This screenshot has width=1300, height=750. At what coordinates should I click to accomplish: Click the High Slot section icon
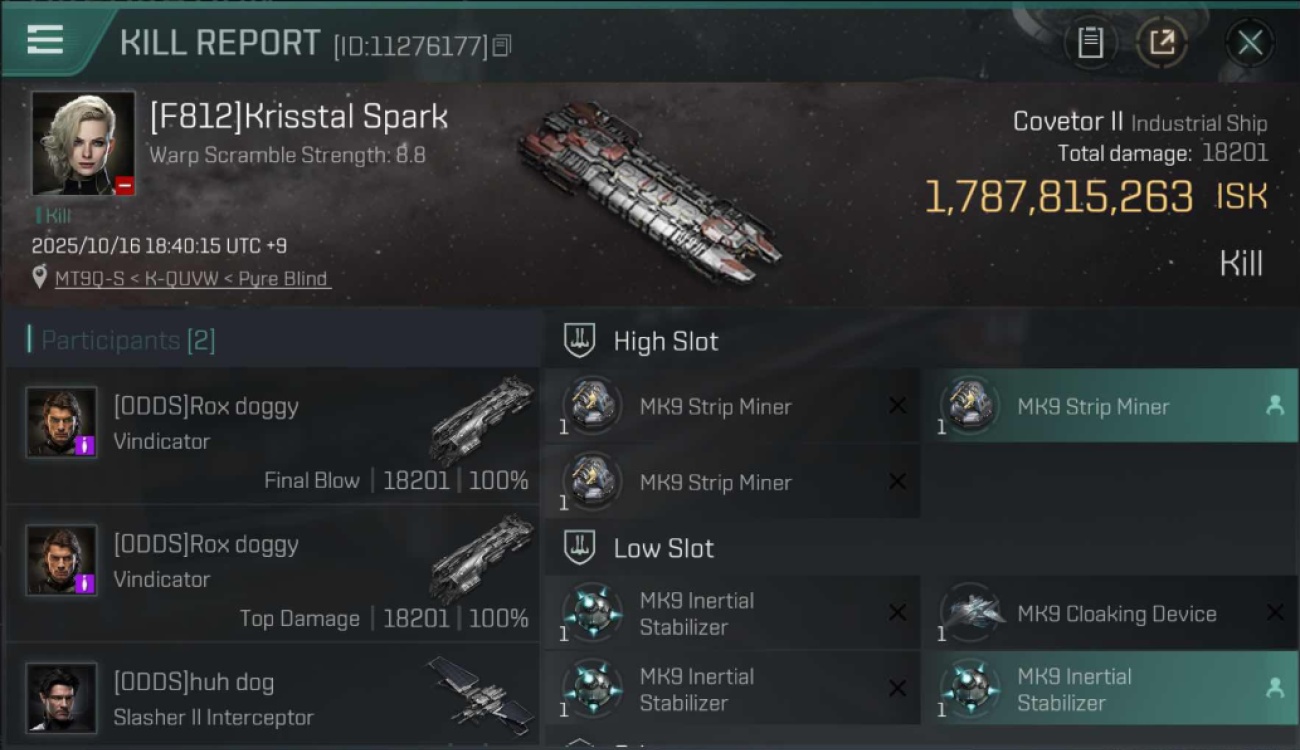point(580,341)
